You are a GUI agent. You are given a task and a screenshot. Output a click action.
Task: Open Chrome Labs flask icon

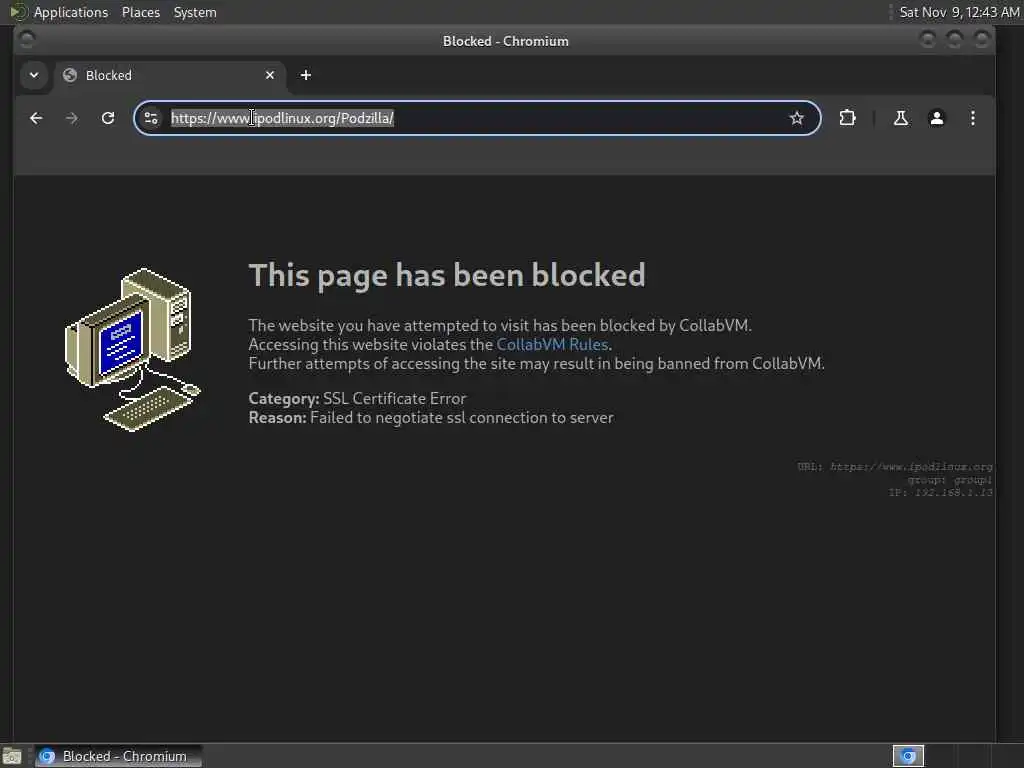coord(901,118)
